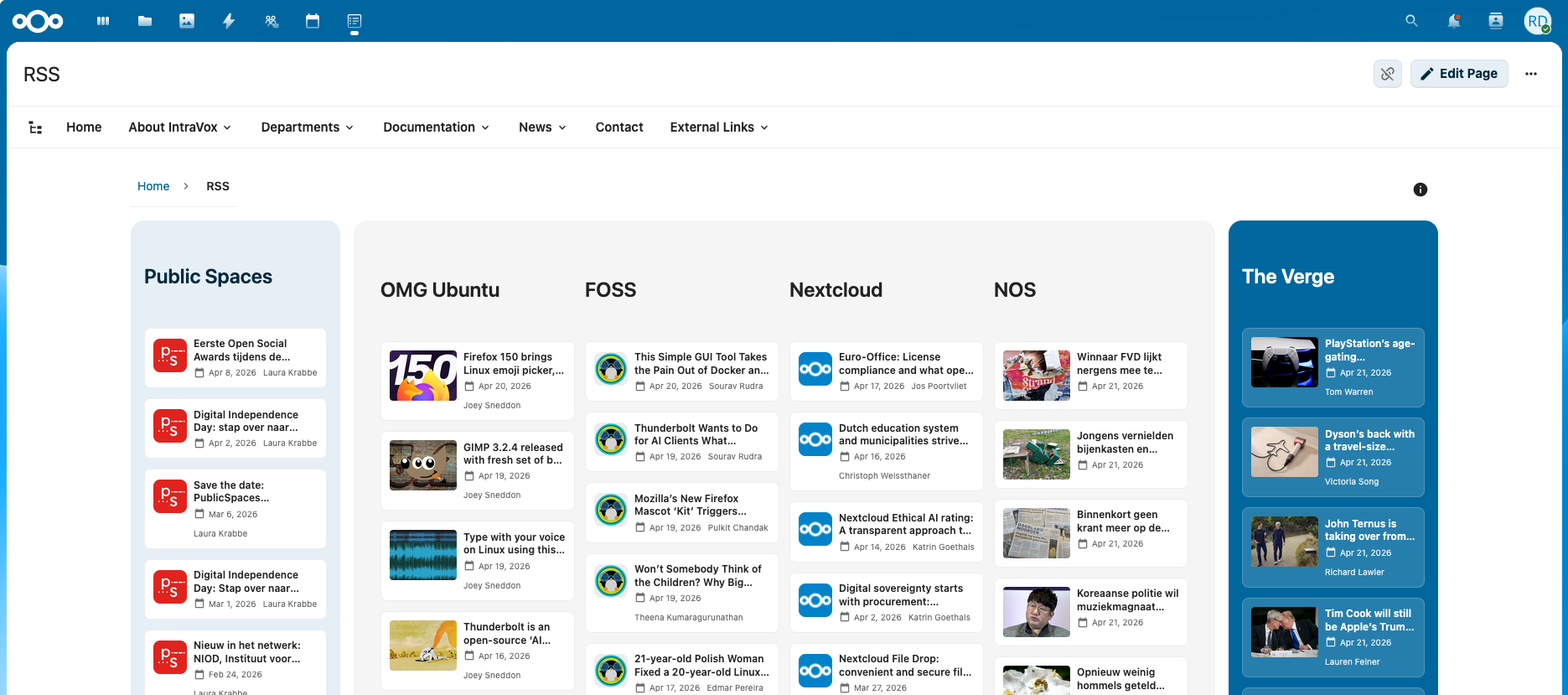Click penguin icon beside Thunderbolt Wants to Do

coord(611,438)
